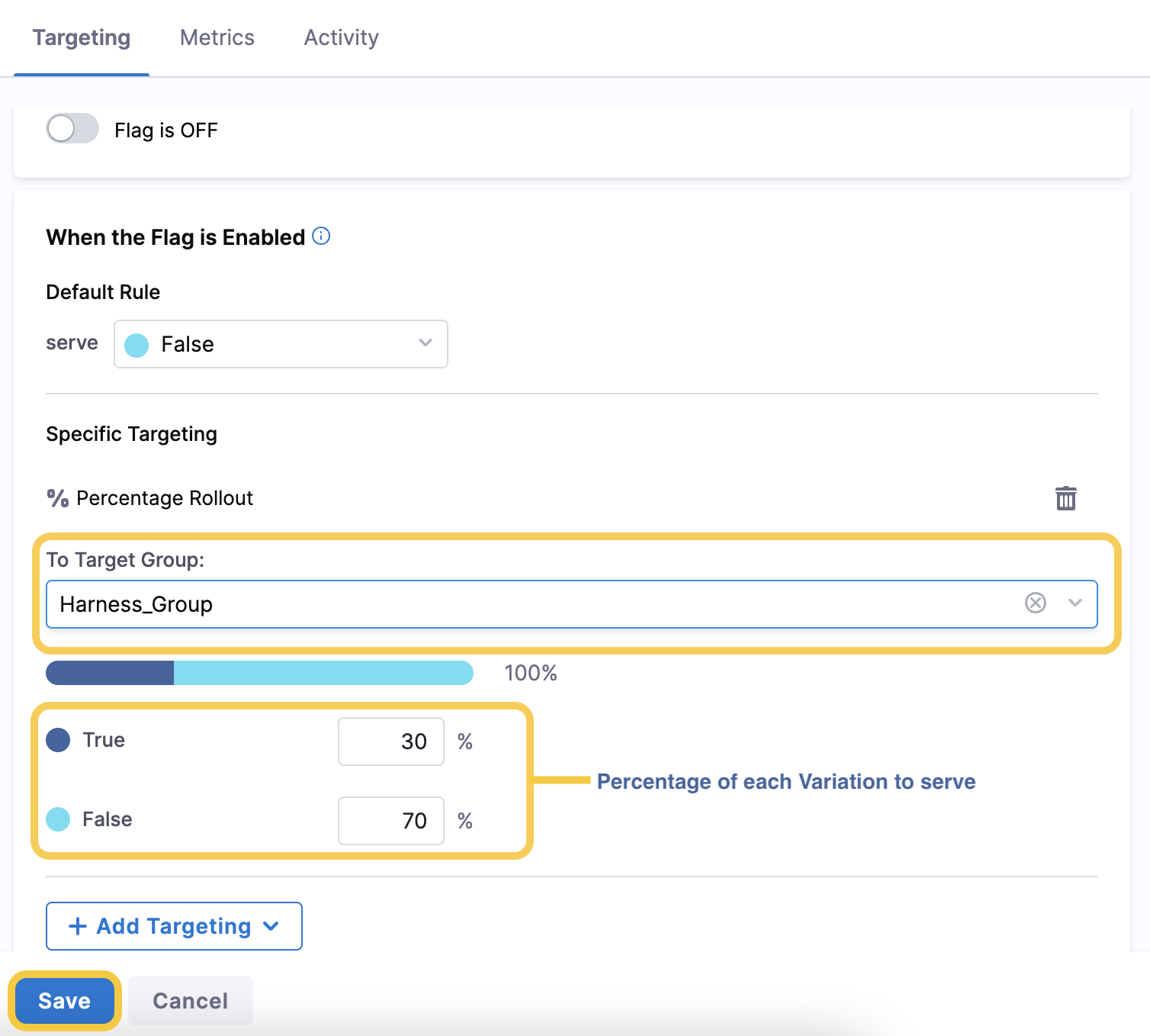This screenshot has width=1150, height=1036.
Task: Switch to the Metrics tab
Action: pos(217,37)
